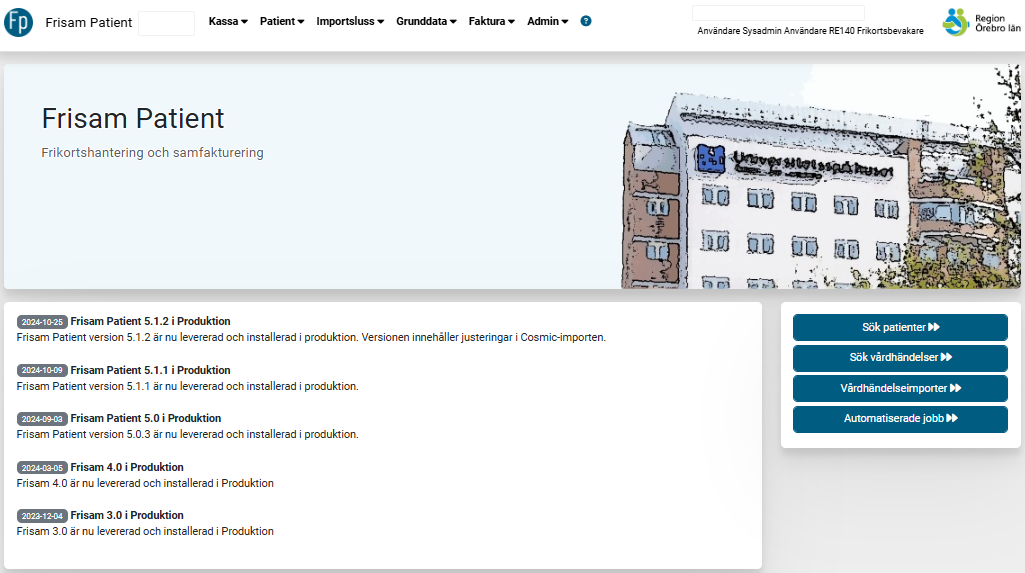Screen dimensions: 1025x573
Task: Select the Frisam Patient 5.1.2 i Produktion headline
Action: coord(150,322)
